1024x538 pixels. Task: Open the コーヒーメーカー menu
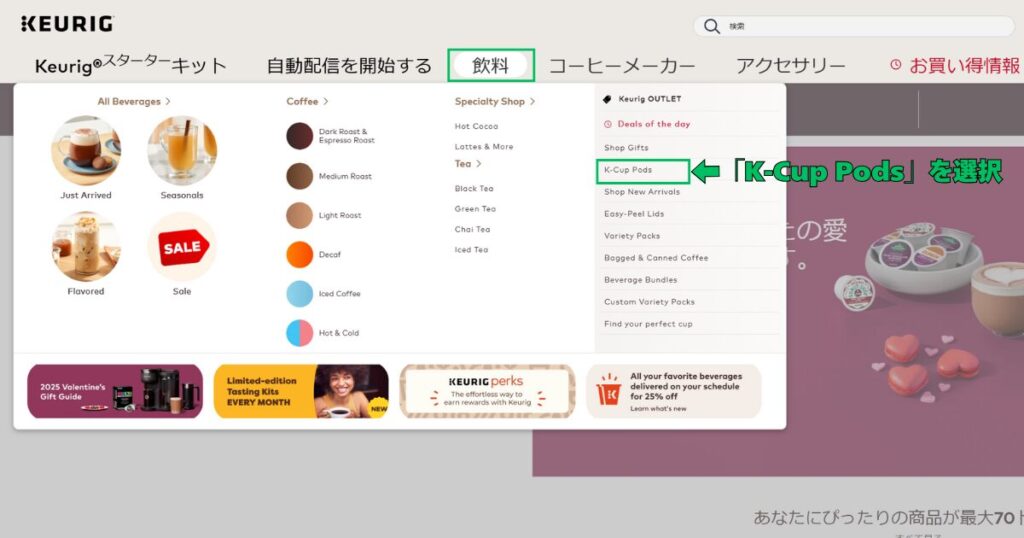(x=622, y=65)
